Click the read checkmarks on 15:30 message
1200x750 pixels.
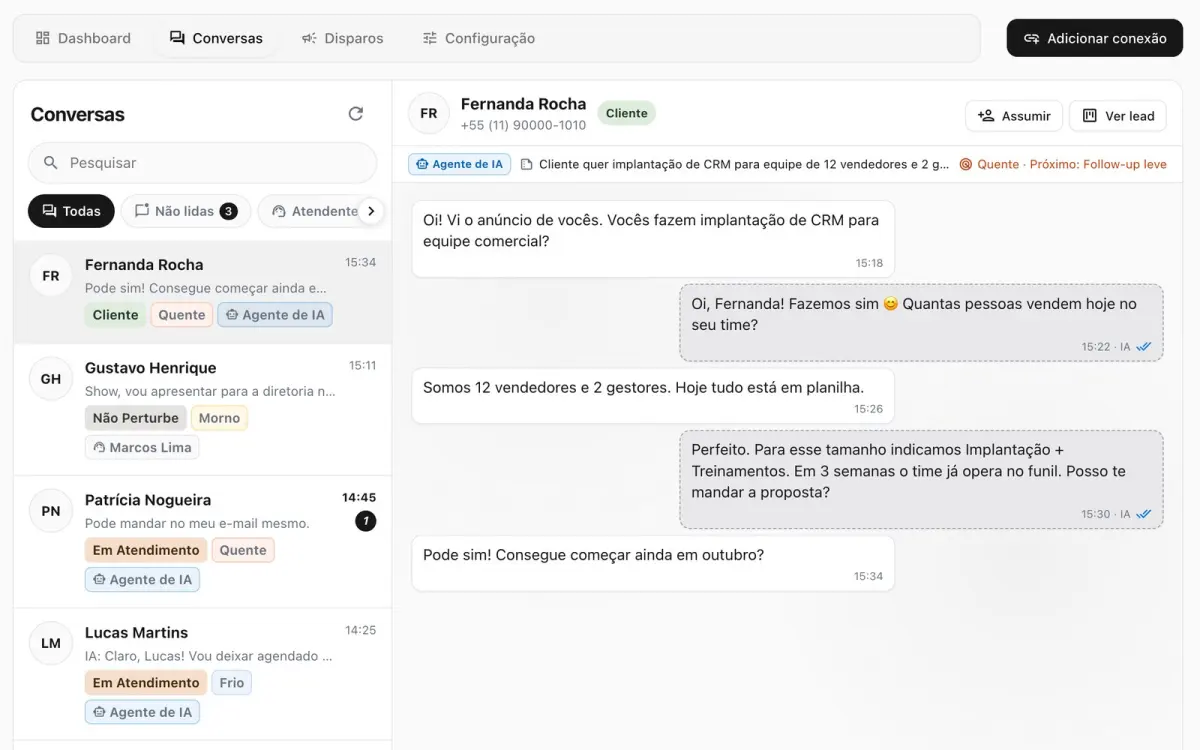point(1144,514)
